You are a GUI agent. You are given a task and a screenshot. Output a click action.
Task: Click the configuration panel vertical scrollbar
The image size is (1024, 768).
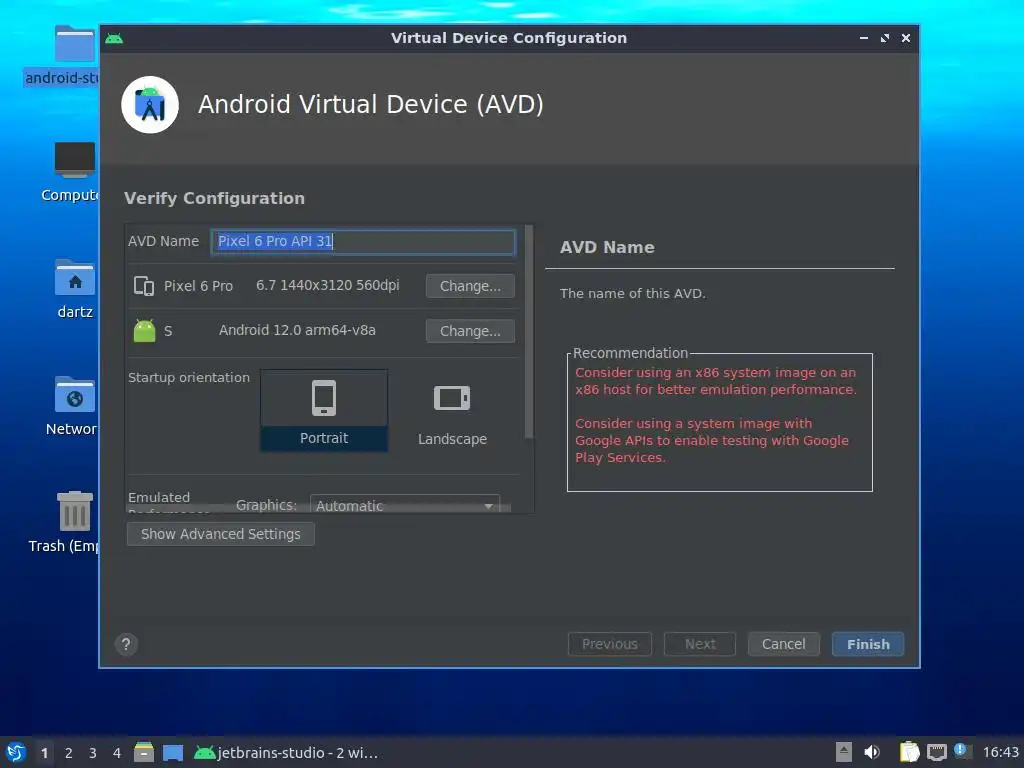click(x=529, y=332)
